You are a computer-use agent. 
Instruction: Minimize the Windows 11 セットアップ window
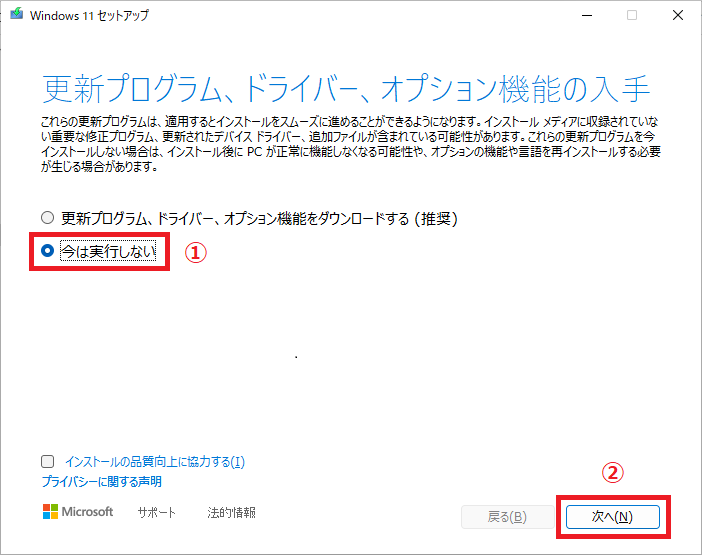click(587, 15)
